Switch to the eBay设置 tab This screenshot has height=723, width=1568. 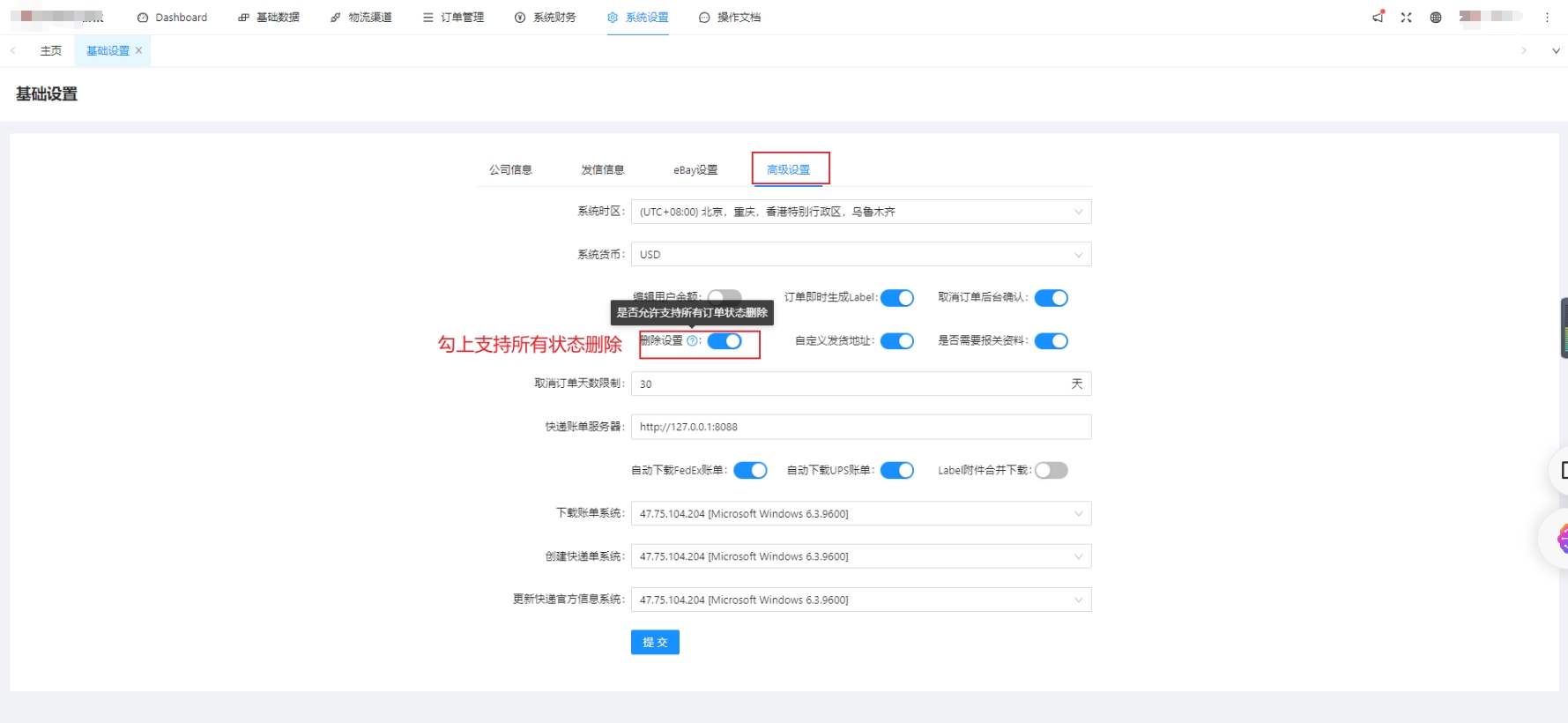point(695,170)
